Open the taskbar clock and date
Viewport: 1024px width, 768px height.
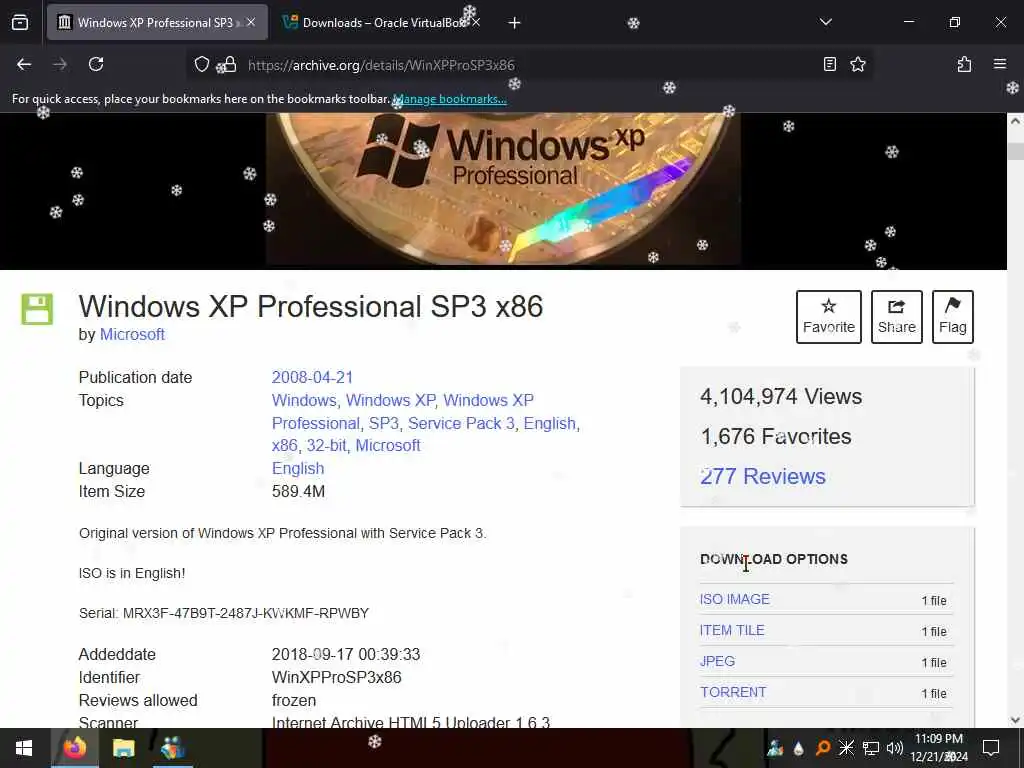click(x=939, y=748)
